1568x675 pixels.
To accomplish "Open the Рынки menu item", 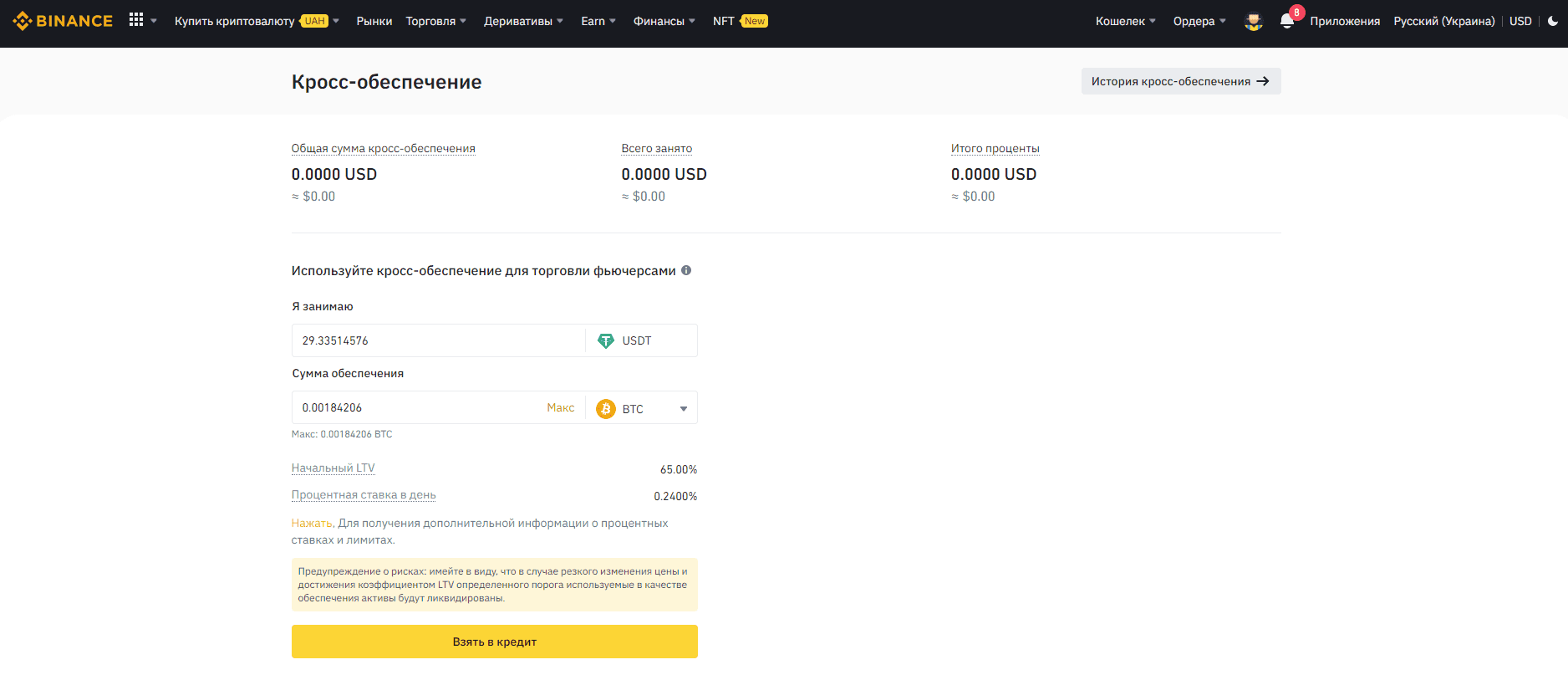I will click(x=374, y=21).
